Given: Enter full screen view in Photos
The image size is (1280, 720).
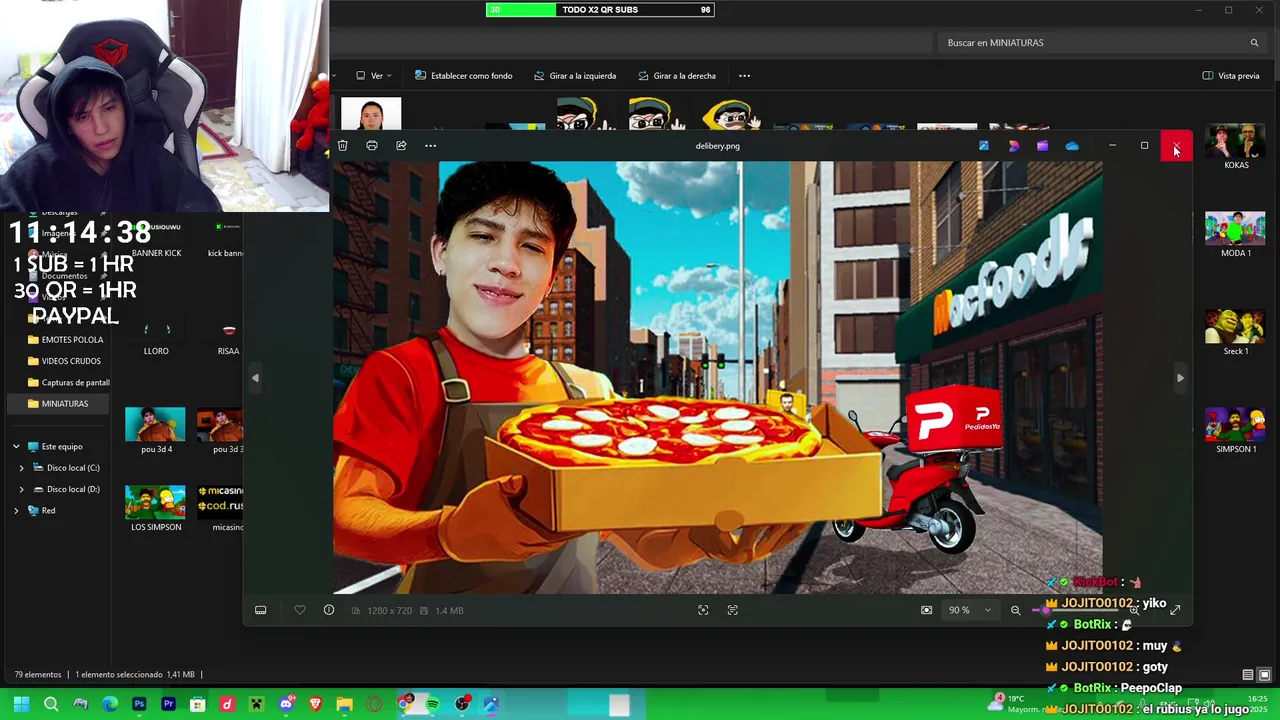Looking at the screenshot, I should click(x=1175, y=610).
